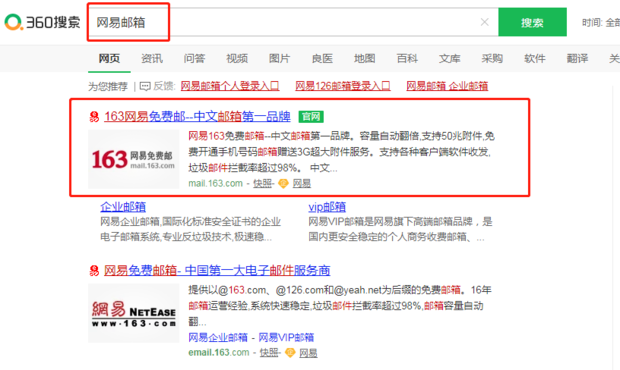Image resolution: width=620 pixels, height=370 pixels.
Task: Open the vip邮箱 sub-link
Action: (x=327, y=206)
